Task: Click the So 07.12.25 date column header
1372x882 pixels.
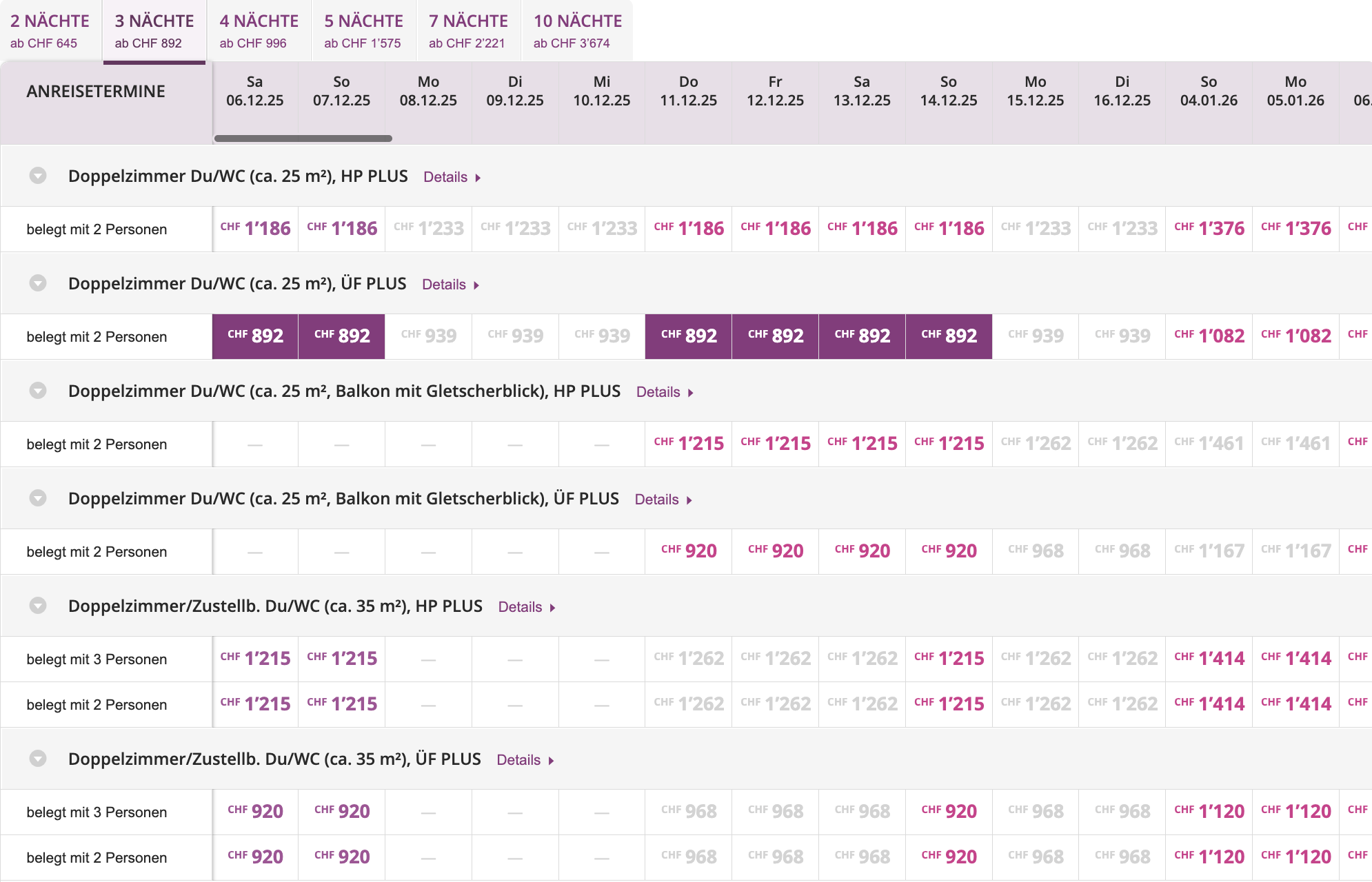Action: [341, 91]
